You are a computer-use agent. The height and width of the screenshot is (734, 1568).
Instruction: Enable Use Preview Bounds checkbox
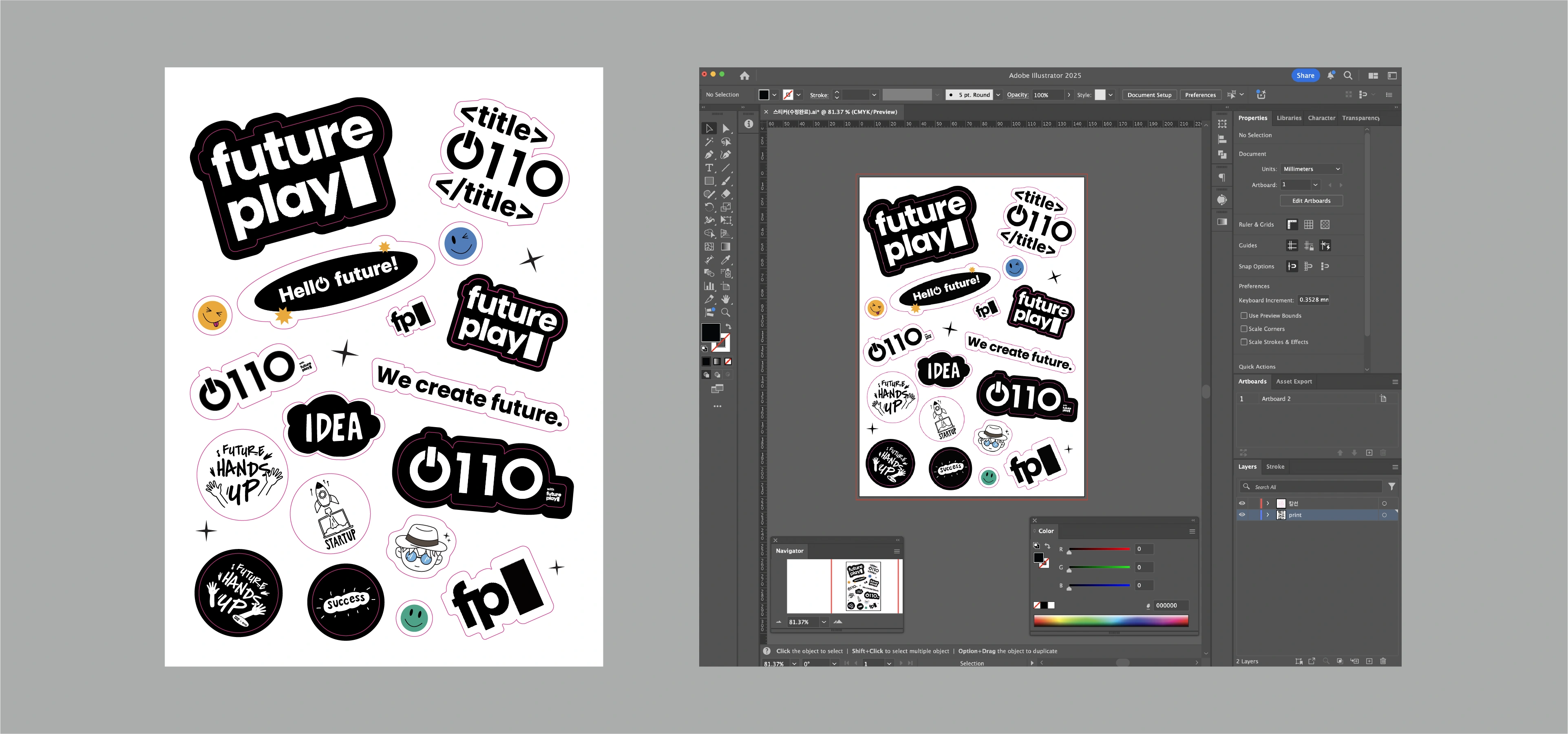[x=1244, y=315]
